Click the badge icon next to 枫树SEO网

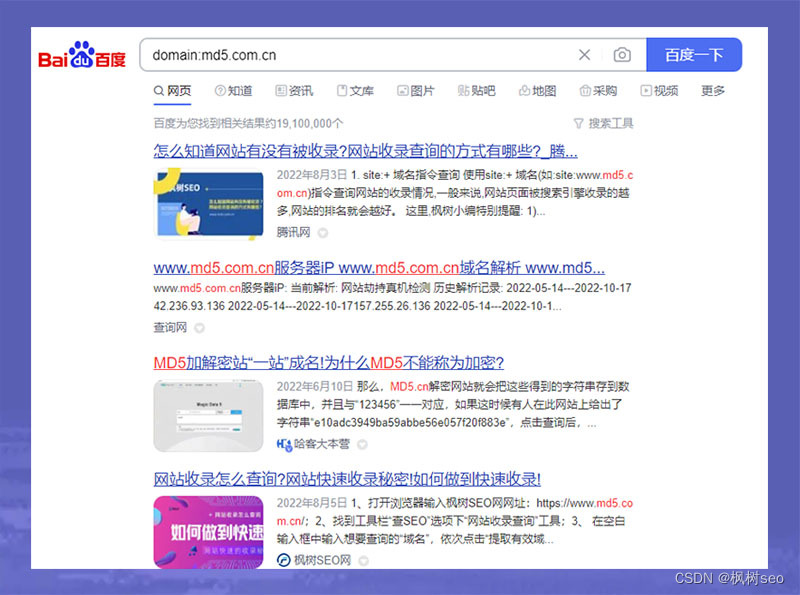pyautogui.click(x=363, y=561)
